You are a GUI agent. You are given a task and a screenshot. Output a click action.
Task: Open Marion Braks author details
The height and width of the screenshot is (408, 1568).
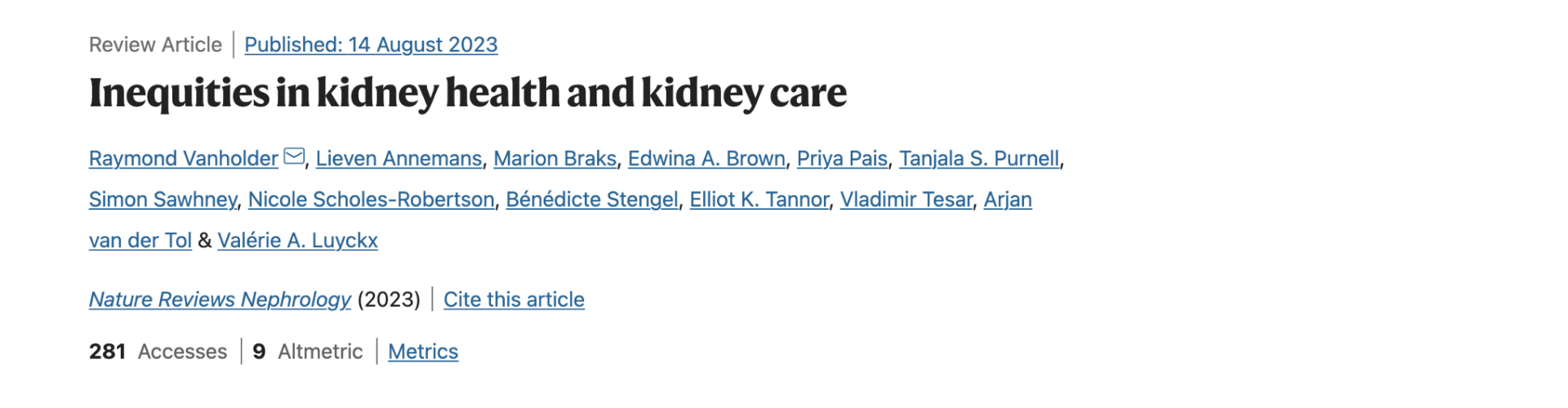point(555,158)
